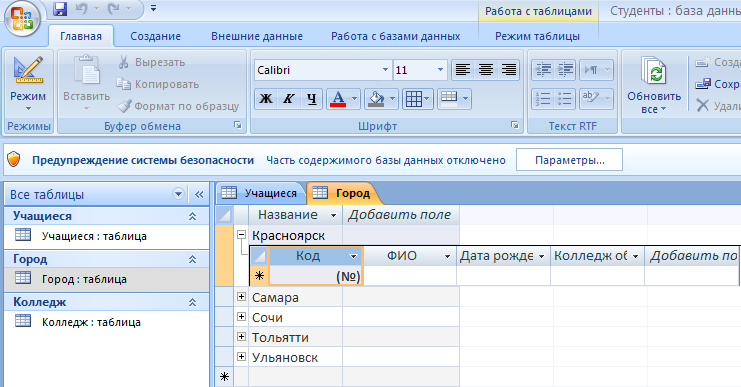
Task: Collapse the Учащиеся group
Action: 192,216
